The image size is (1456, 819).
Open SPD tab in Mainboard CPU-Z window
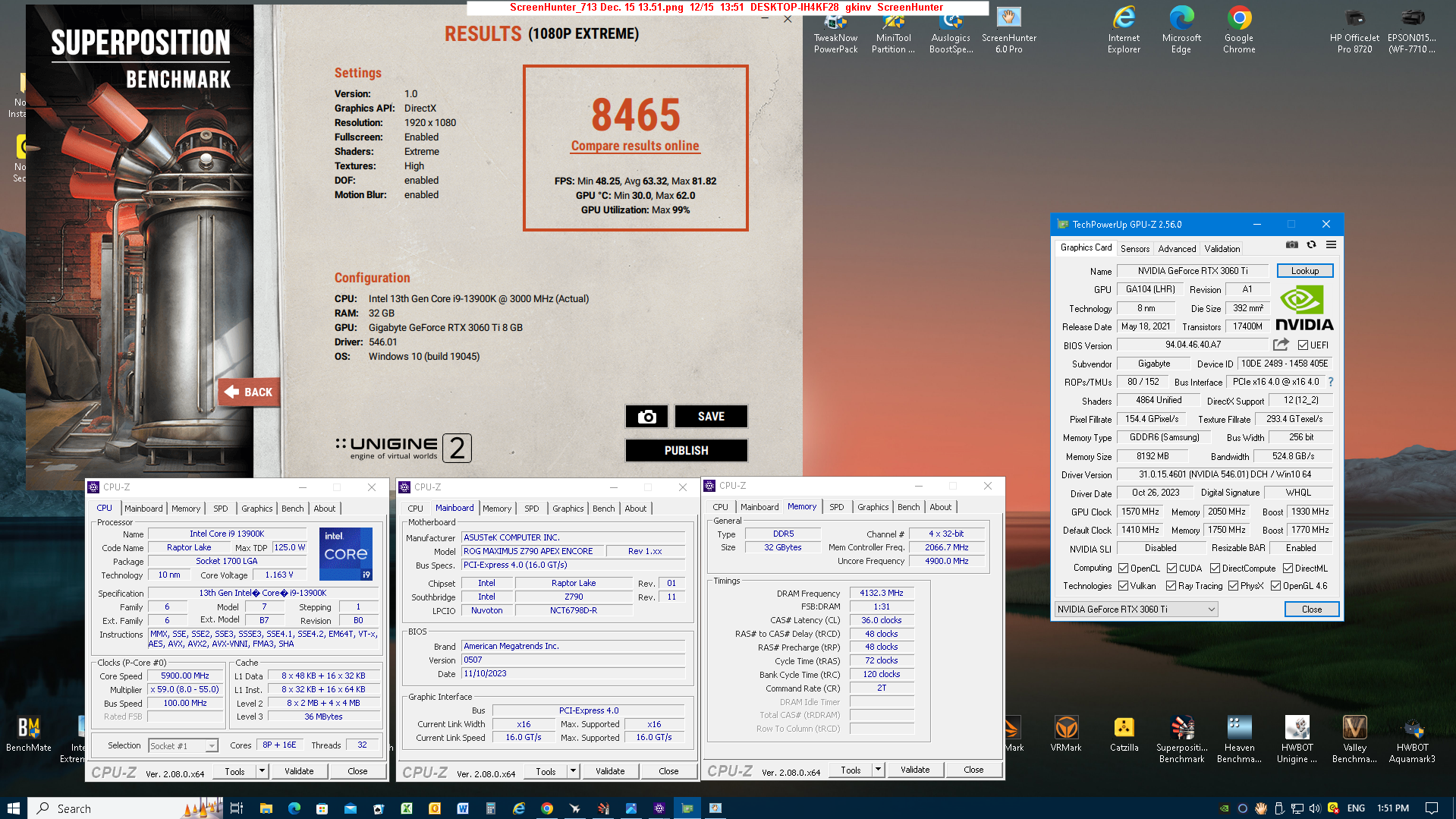point(532,509)
